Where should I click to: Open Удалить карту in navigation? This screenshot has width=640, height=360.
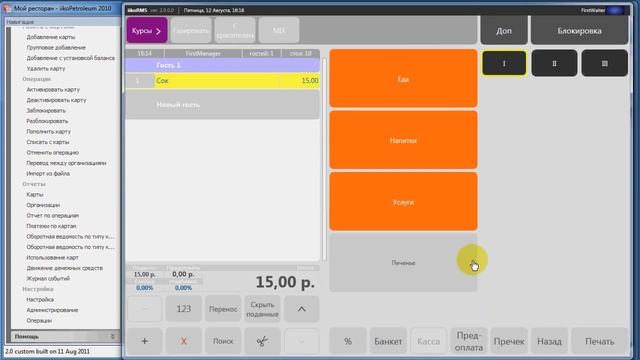tap(46, 69)
